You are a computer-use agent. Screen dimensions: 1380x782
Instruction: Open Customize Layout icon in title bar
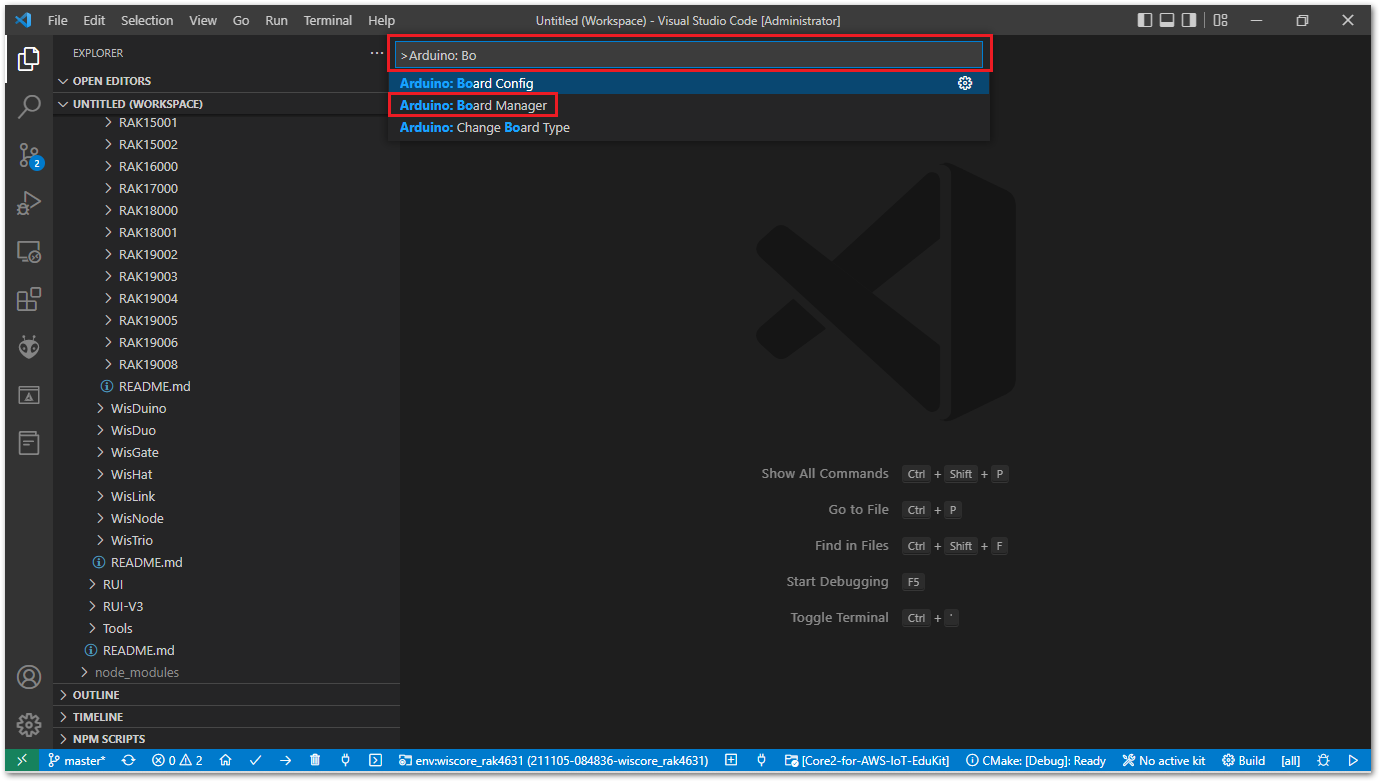(x=1220, y=20)
